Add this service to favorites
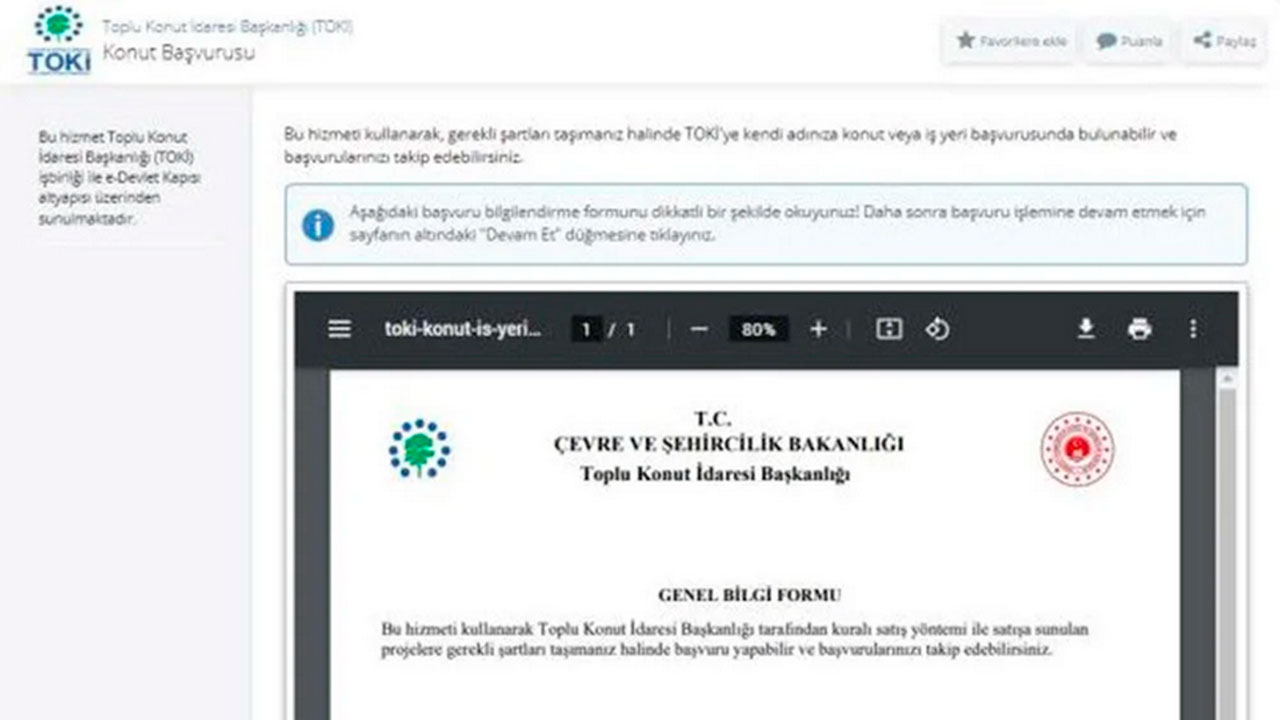This screenshot has height=720, width=1280. pos(1009,41)
